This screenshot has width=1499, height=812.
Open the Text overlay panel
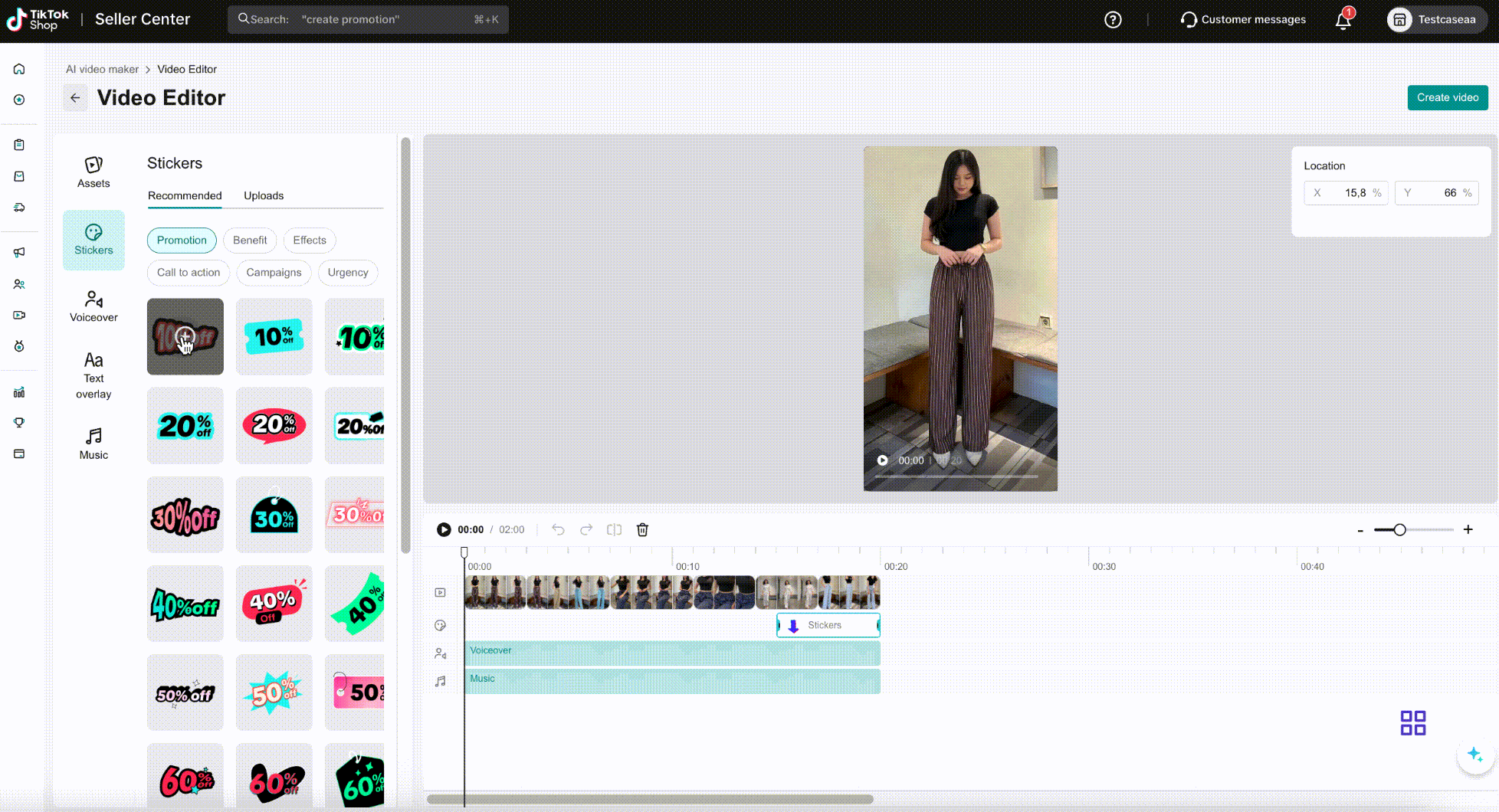pyautogui.click(x=93, y=375)
